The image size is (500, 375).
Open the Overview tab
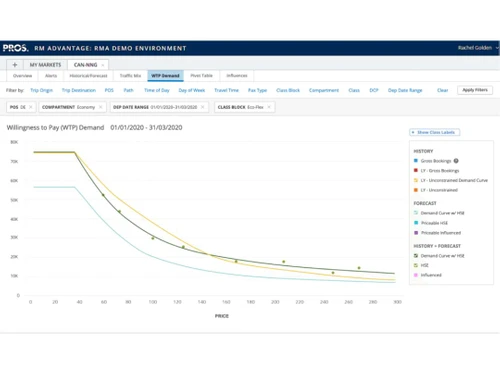click(22, 76)
